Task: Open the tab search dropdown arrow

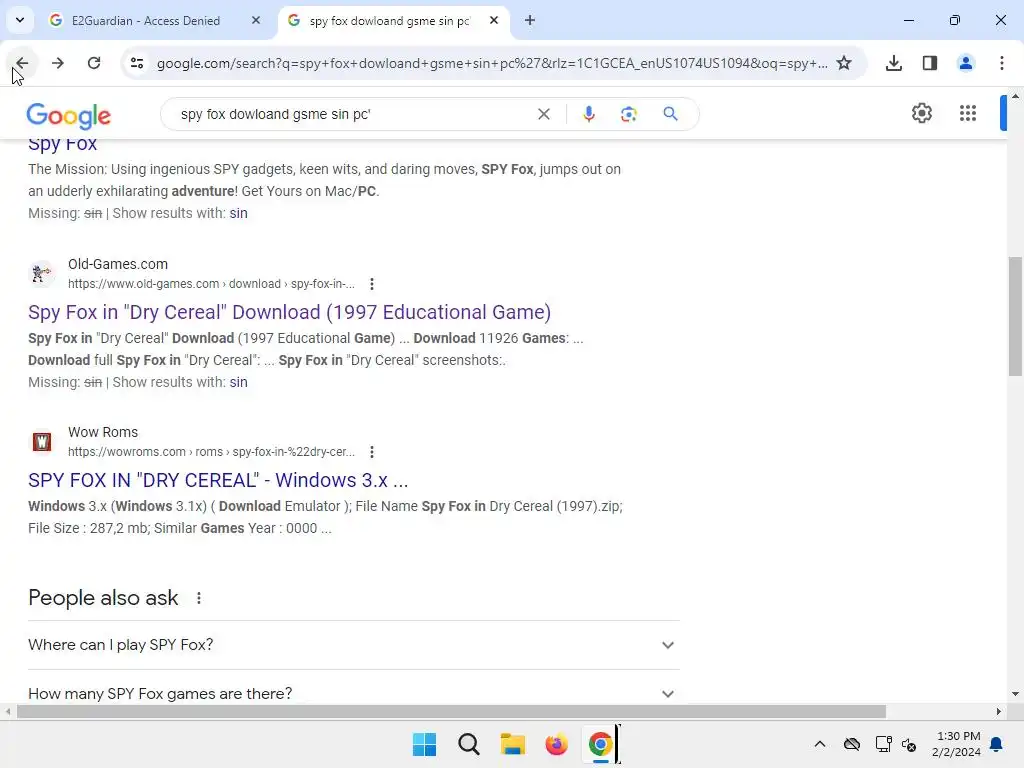Action: (20, 20)
